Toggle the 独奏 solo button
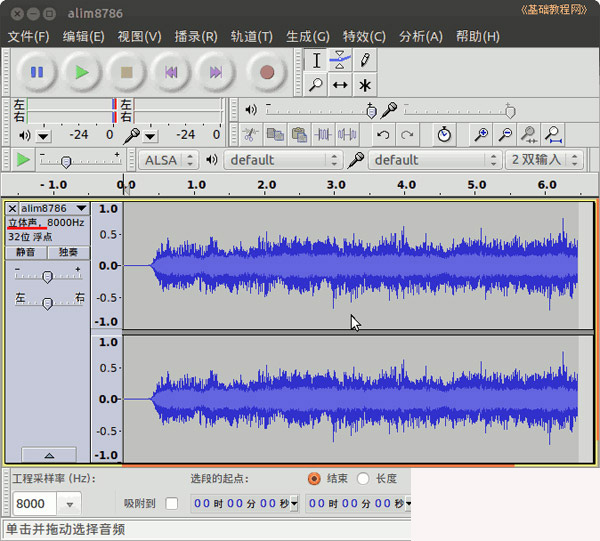Screen dimensions: 600x541 coord(68,252)
